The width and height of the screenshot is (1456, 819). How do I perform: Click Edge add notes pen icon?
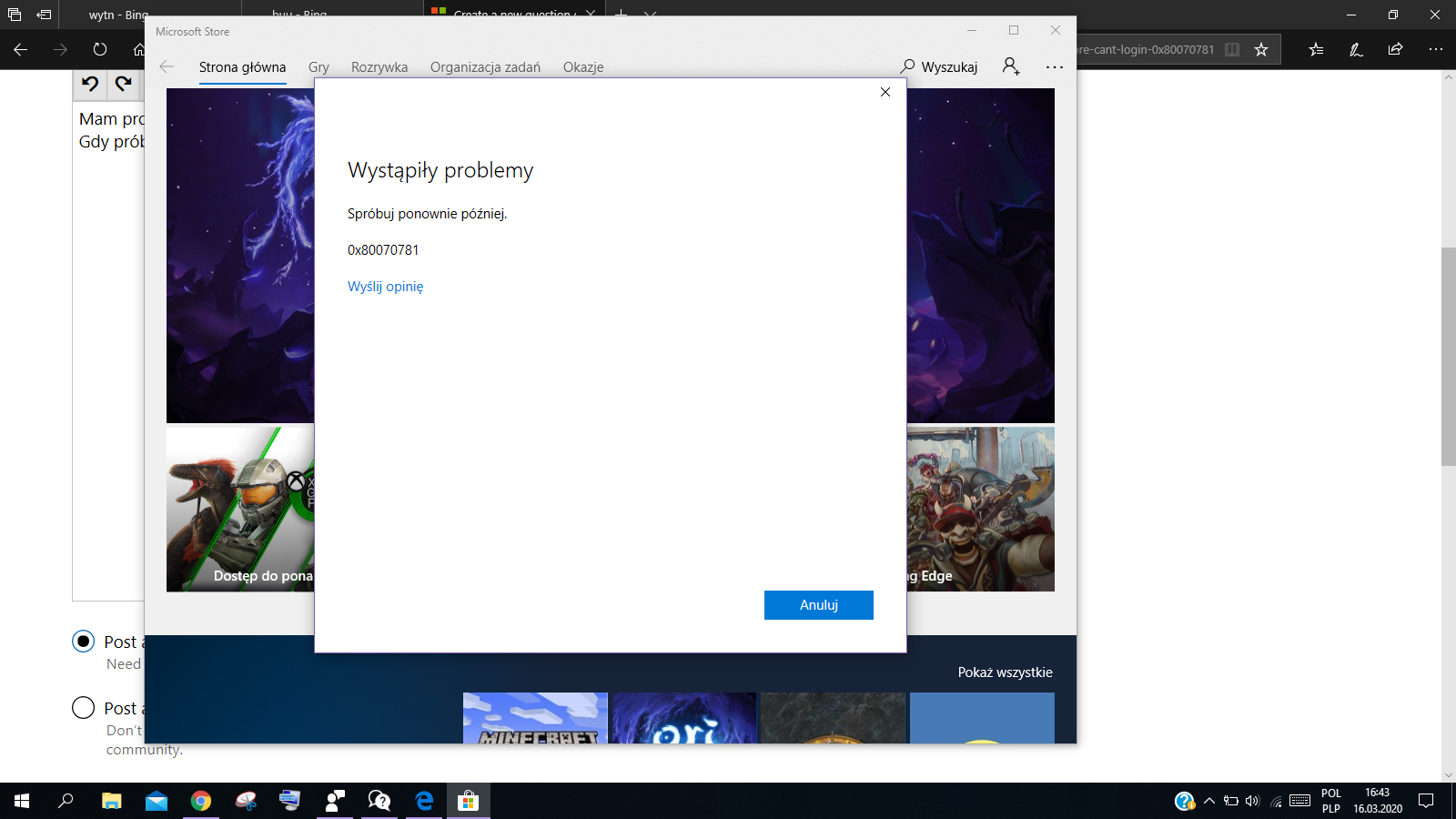tap(1356, 49)
